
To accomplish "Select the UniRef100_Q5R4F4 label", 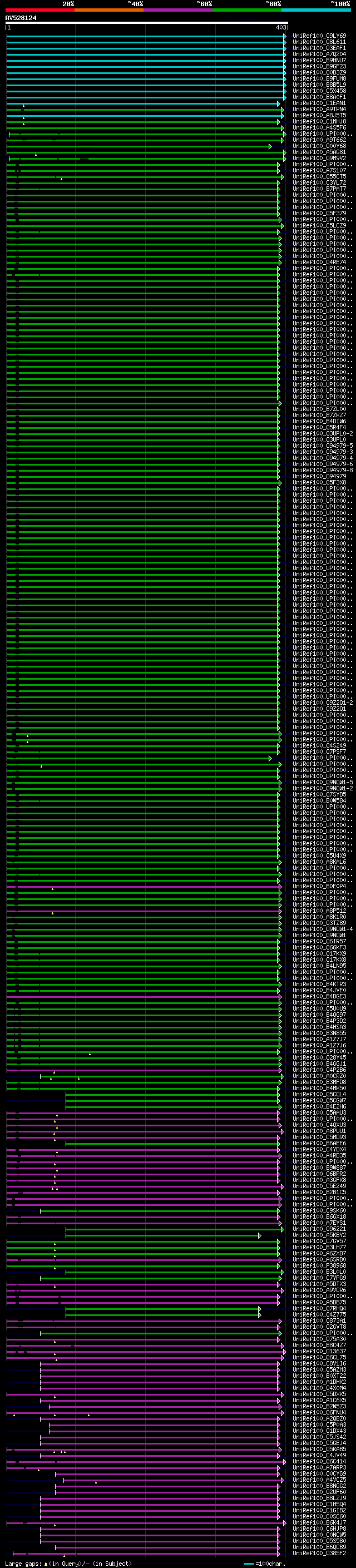I will 319,427.
